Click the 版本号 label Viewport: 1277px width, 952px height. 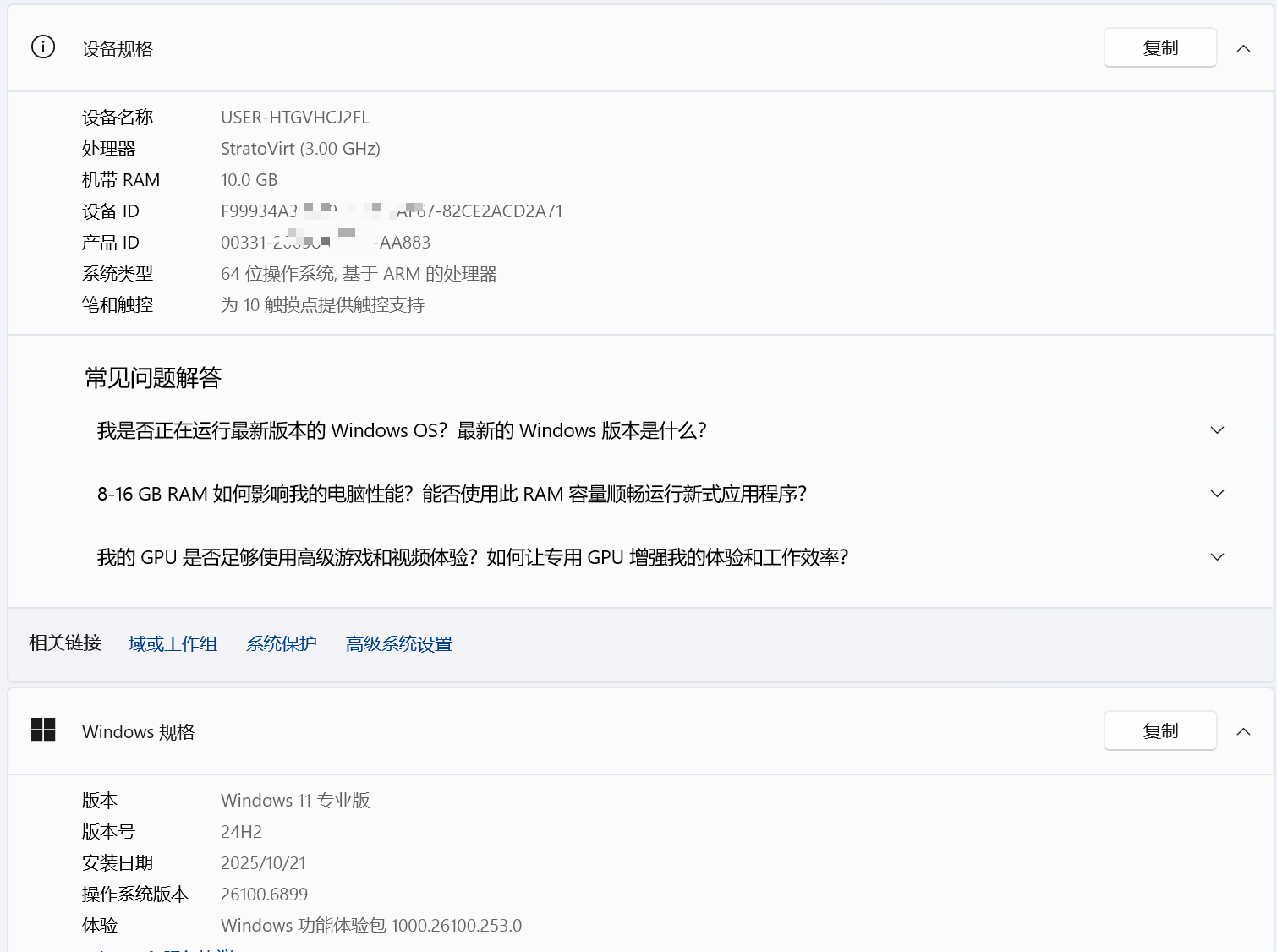pyautogui.click(x=108, y=832)
